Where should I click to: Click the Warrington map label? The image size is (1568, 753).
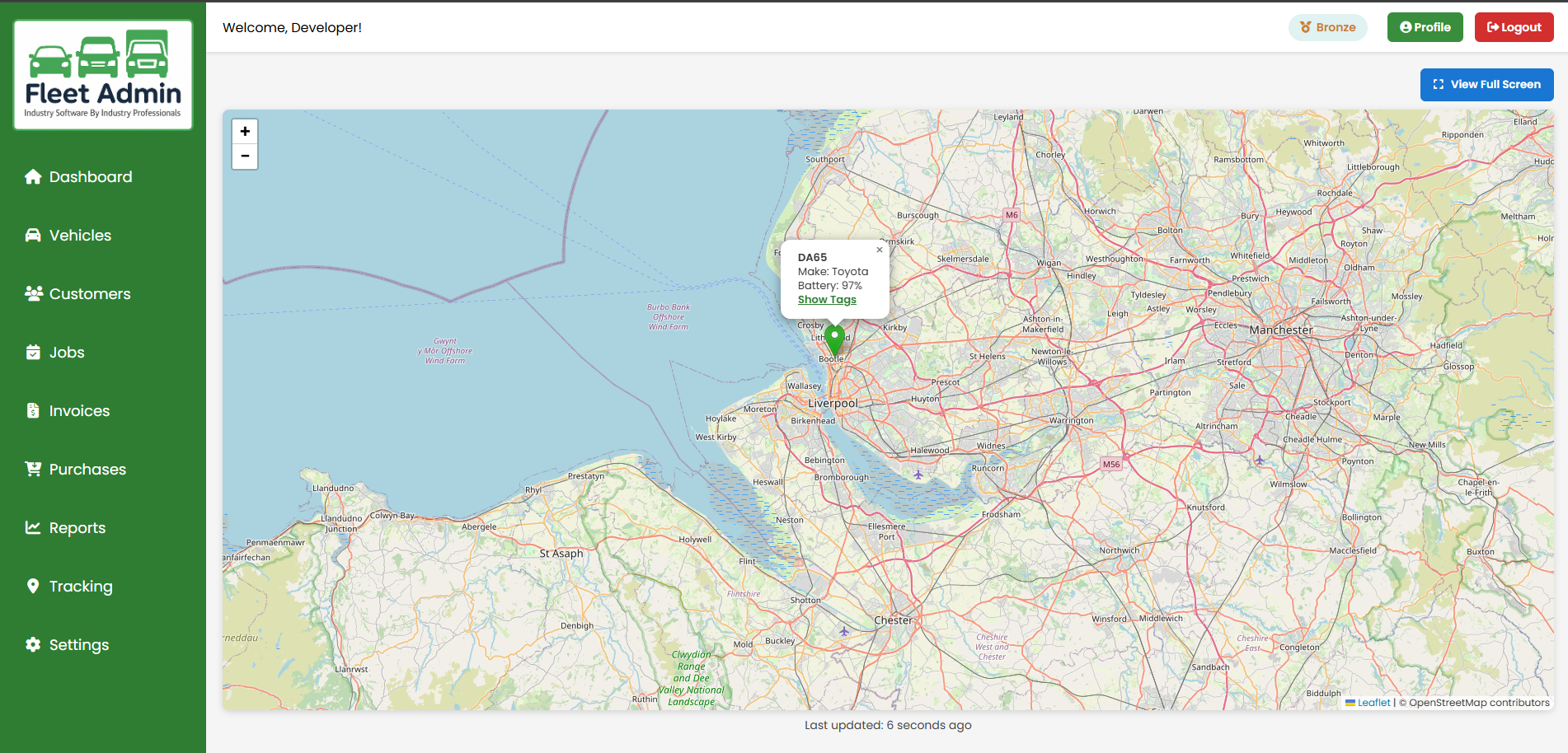tap(1071, 420)
